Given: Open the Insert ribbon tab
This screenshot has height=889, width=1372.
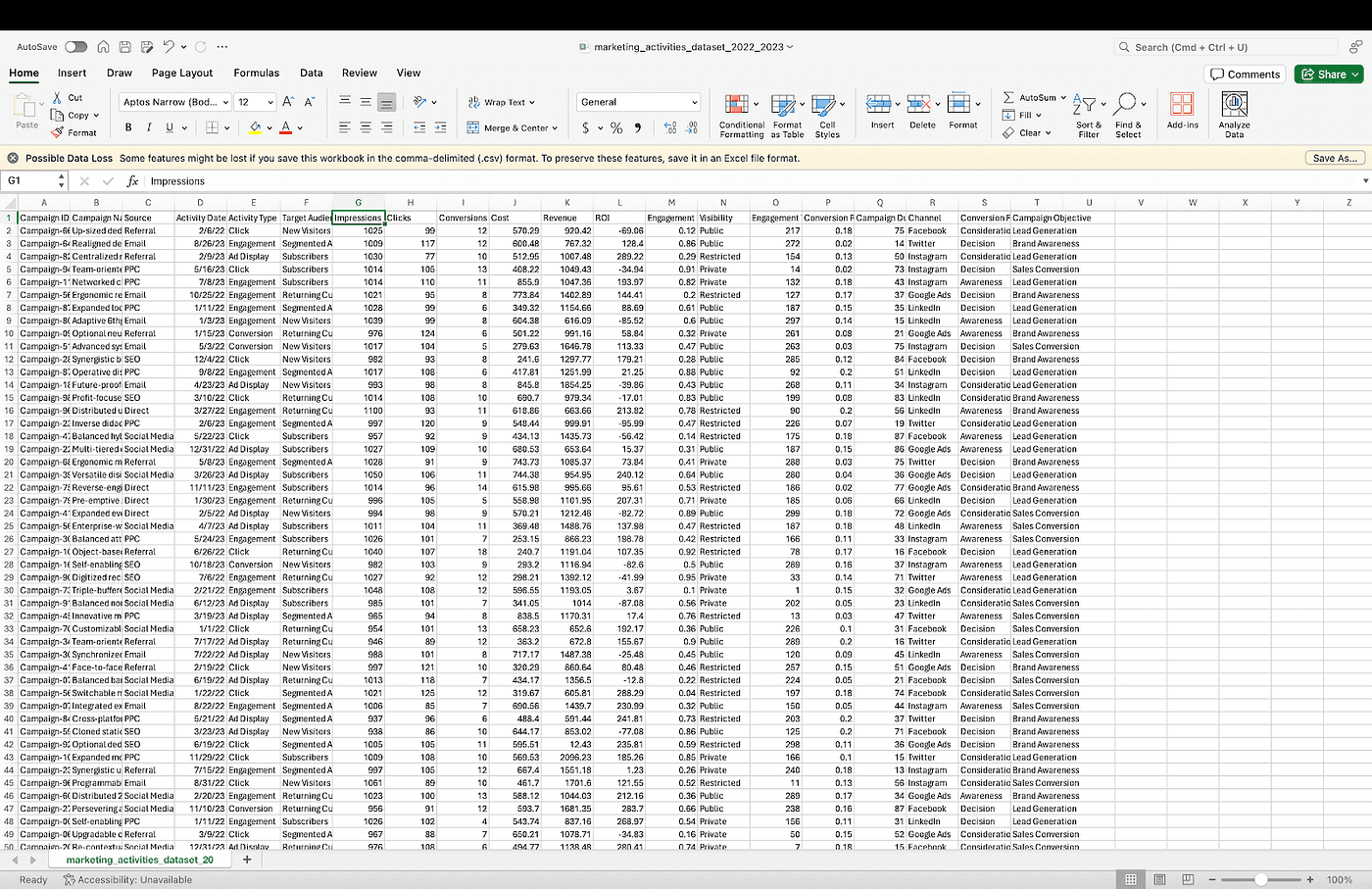Looking at the screenshot, I should (x=72, y=73).
